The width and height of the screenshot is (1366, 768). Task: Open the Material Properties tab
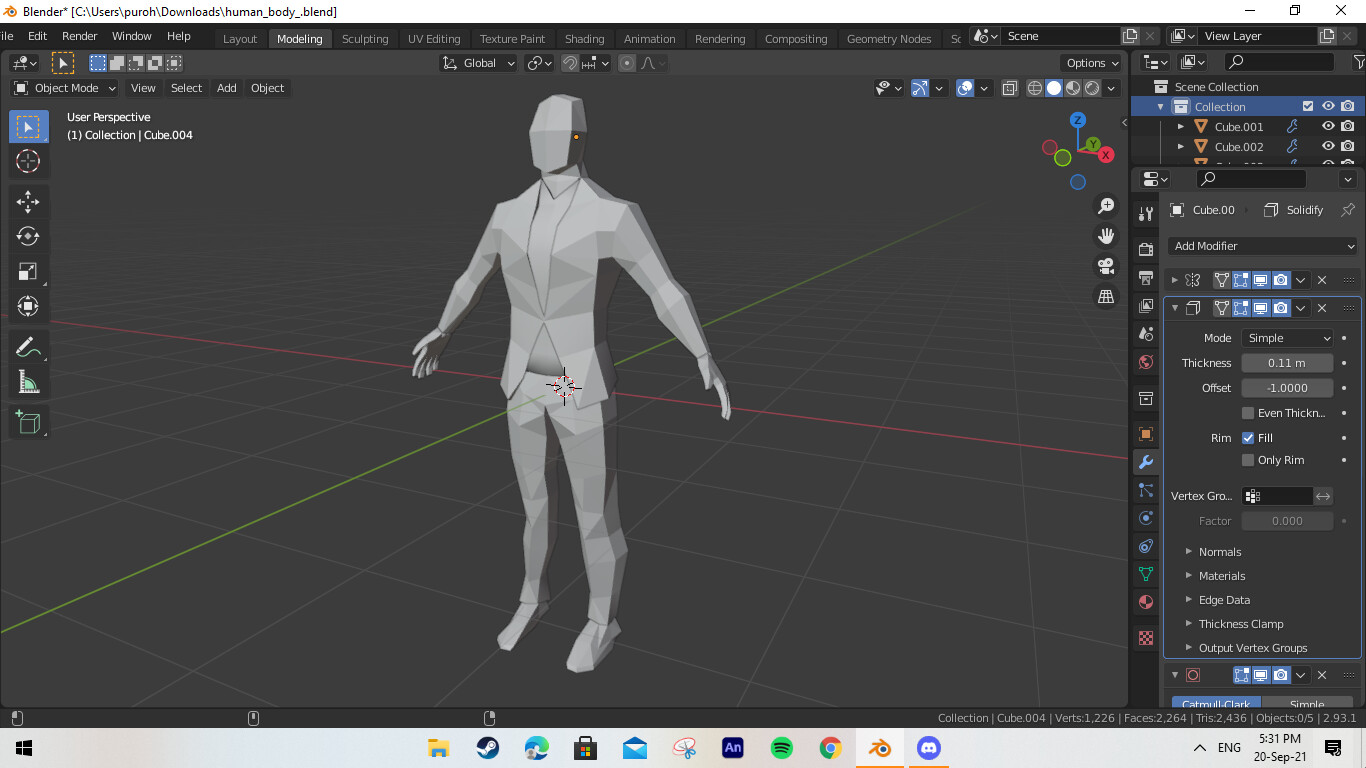coord(1145,601)
